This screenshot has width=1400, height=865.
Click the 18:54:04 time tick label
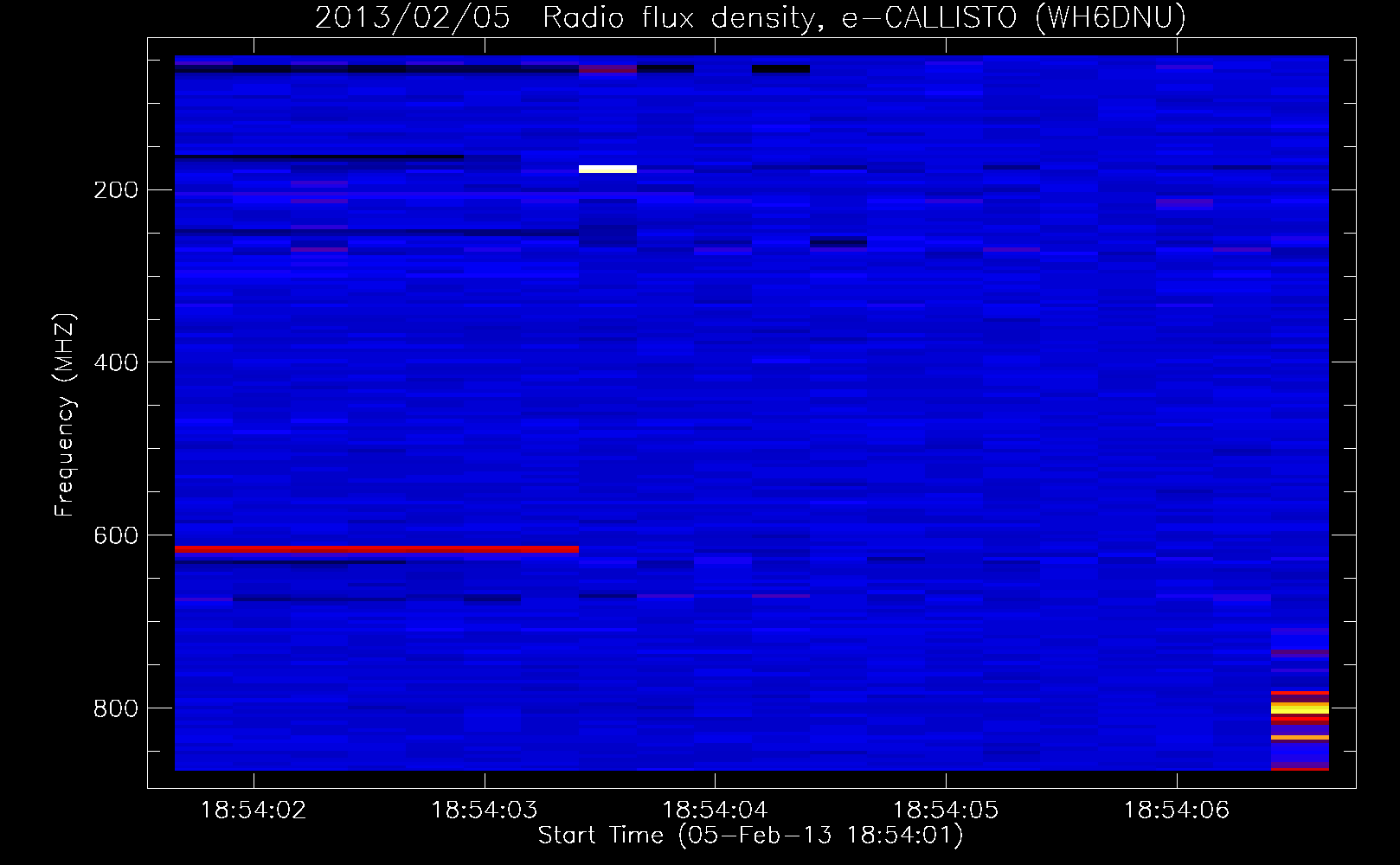[x=715, y=811]
